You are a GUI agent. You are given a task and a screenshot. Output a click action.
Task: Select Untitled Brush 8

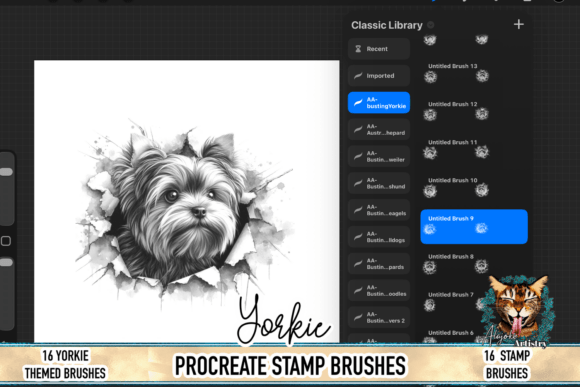474,264
